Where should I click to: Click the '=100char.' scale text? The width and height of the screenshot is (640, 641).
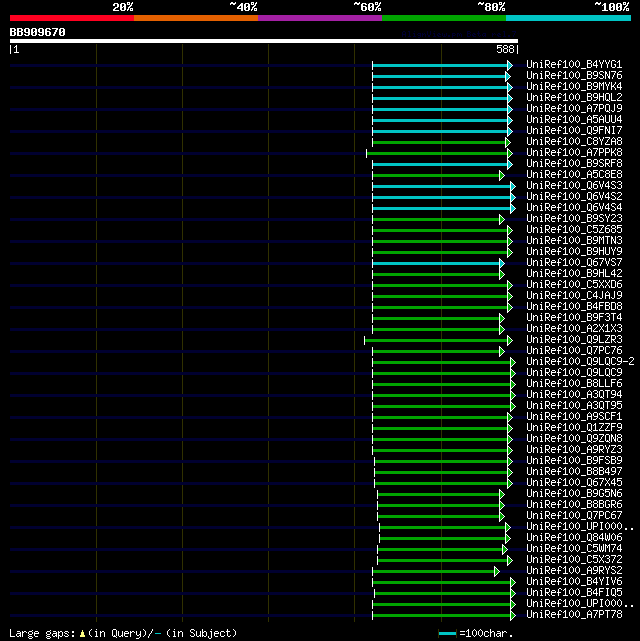pyautogui.click(x=486, y=634)
